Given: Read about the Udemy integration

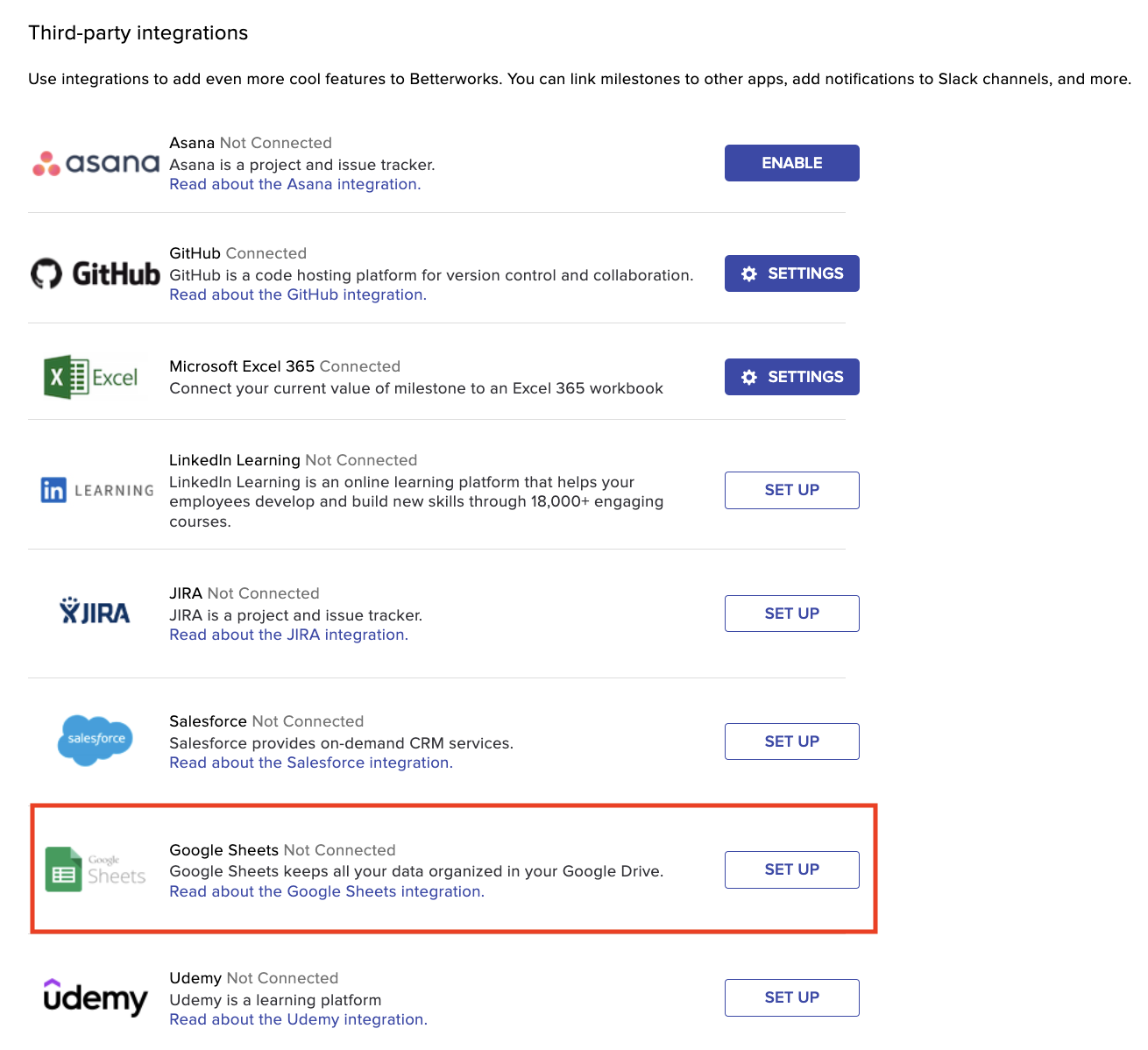Looking at the screenshot, I should click(x=299, y=1019).
